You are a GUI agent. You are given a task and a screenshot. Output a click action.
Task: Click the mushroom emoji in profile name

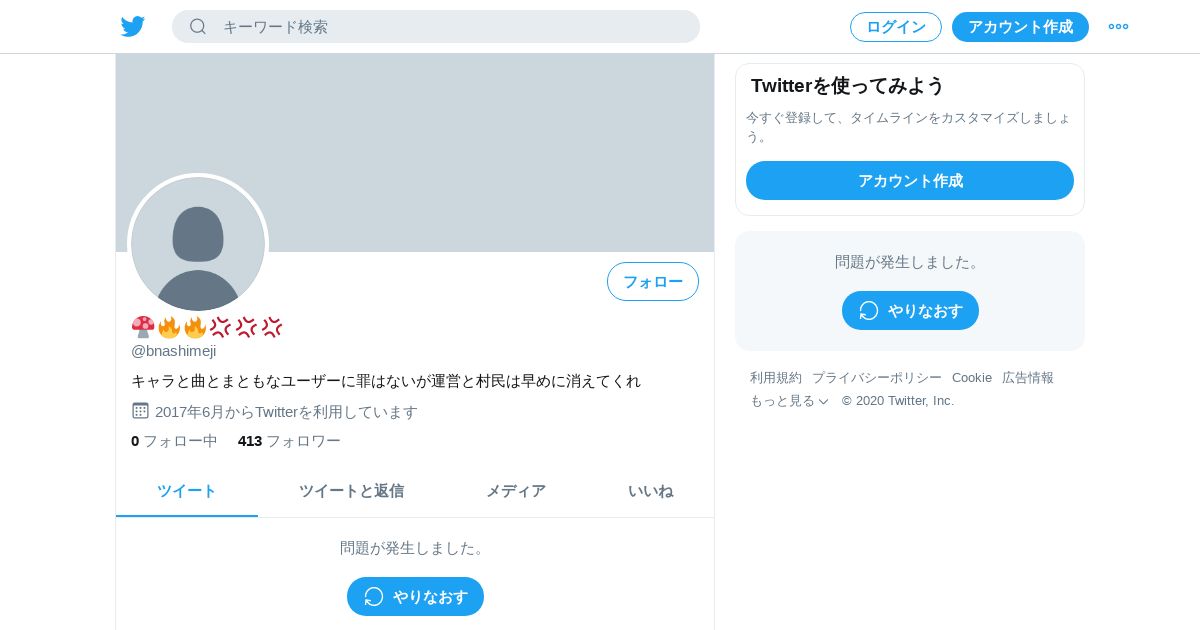point(143,327)
